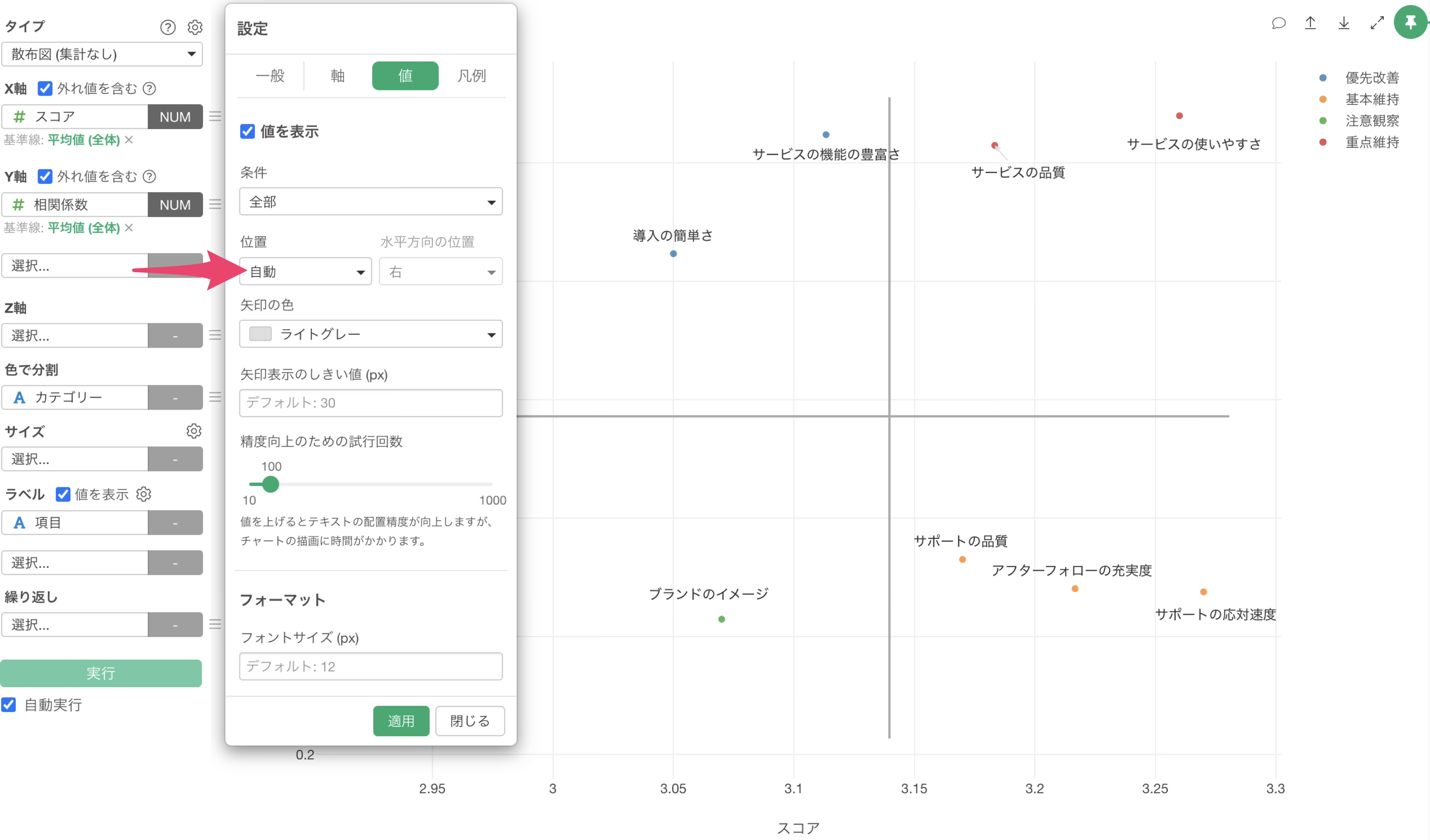Open chart type settings gear icon
The height and width of the screenshot is (840, 1430).
point(195,27)
